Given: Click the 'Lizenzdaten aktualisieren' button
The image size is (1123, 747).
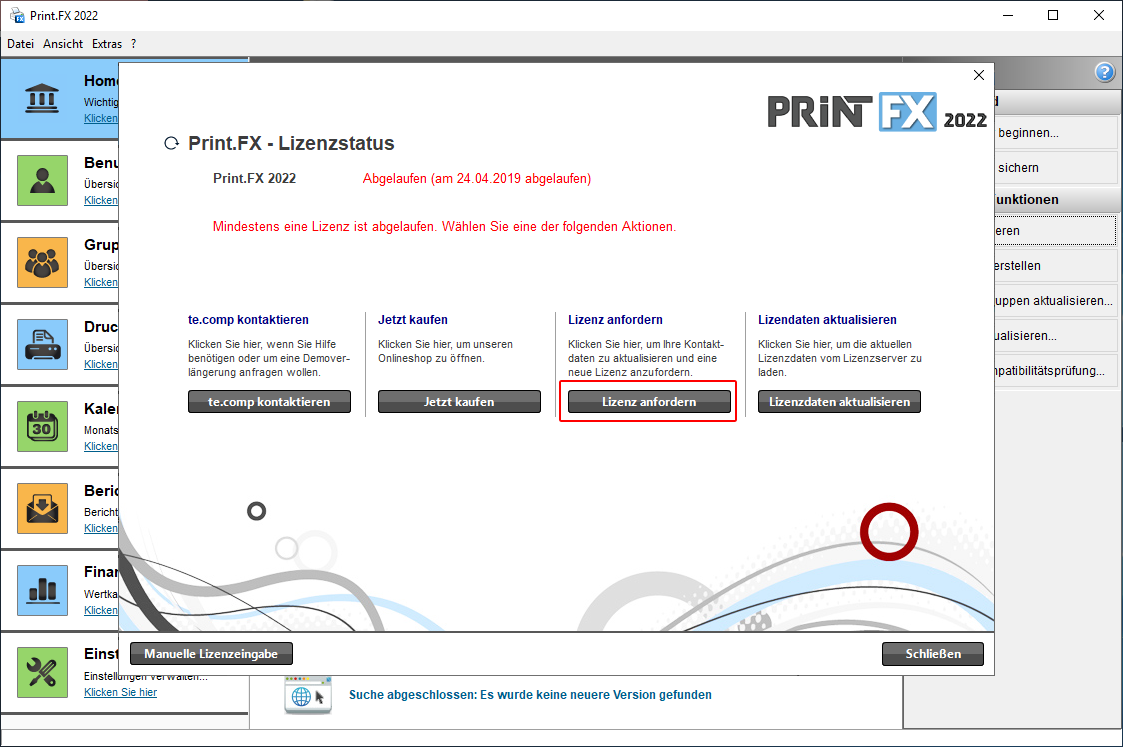Looking at the screenshot, I should point(839,402).
